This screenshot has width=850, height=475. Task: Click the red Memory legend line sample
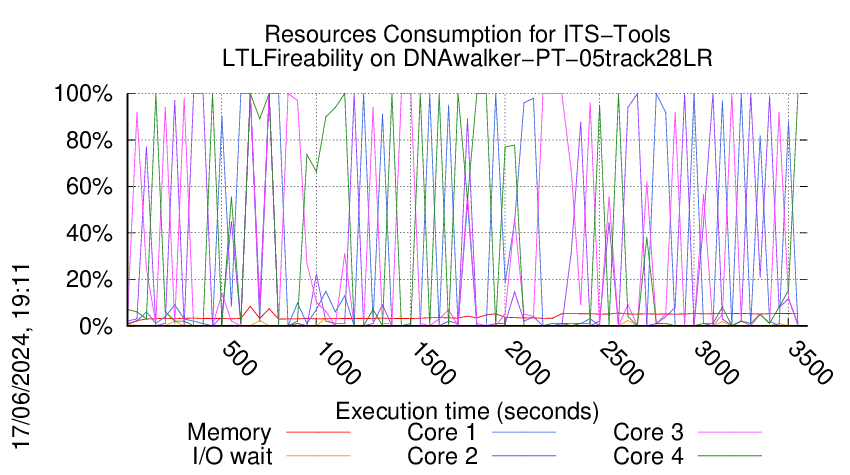point(318,432)
